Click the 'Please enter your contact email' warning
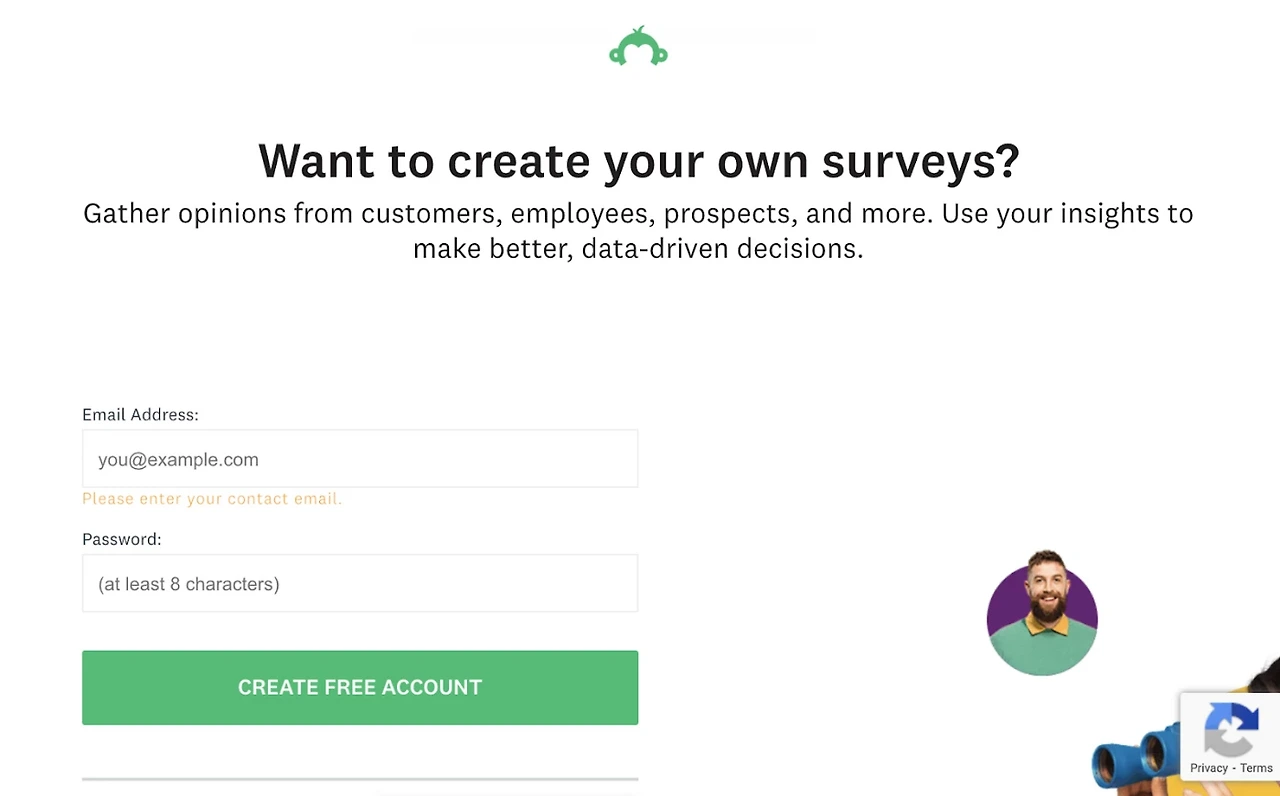The image size is (1280, 796). 212,498
